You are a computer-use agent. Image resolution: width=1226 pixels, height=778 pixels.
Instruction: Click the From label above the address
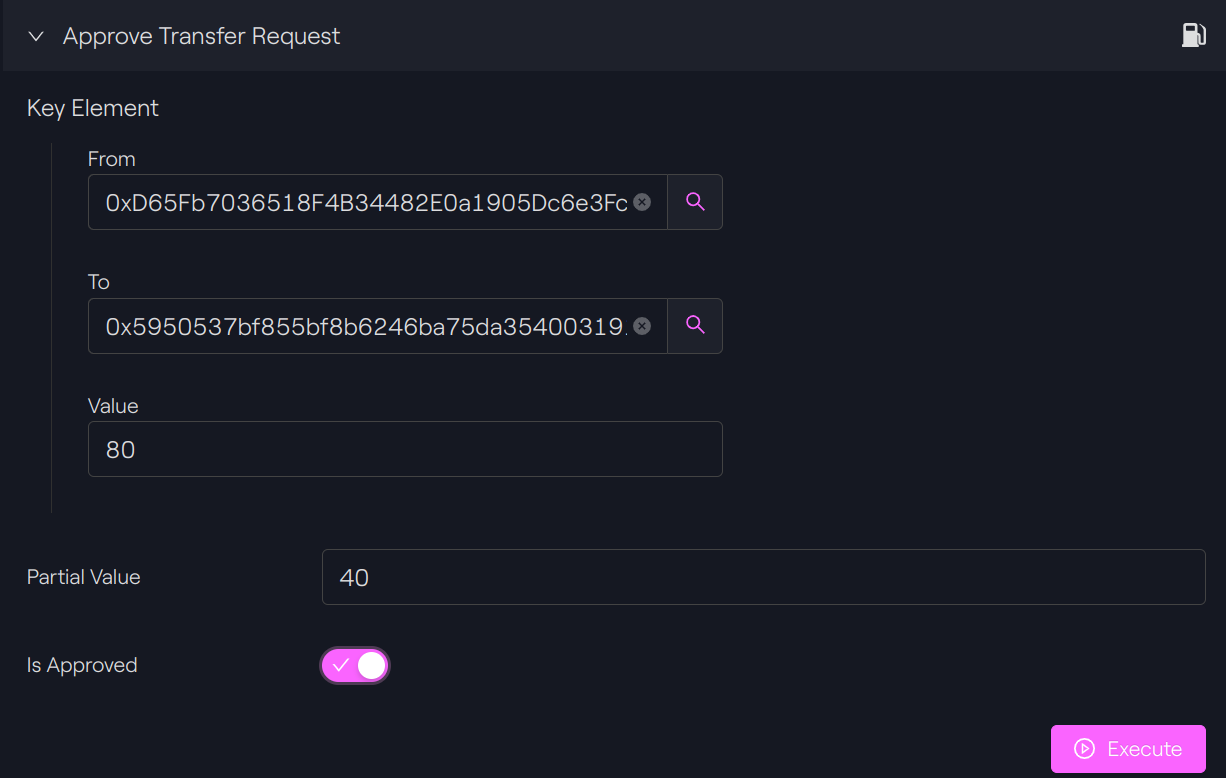click(112, 159)
